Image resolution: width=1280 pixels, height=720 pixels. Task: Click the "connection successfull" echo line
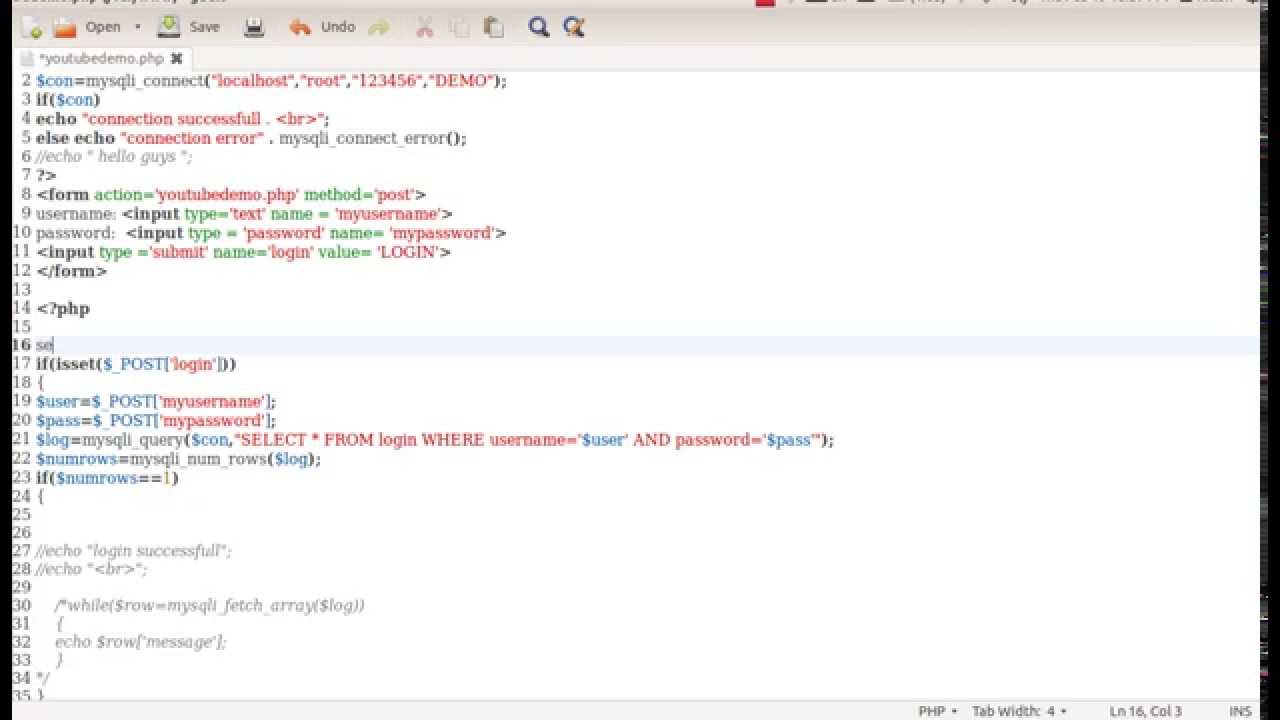tap(183, 119)
